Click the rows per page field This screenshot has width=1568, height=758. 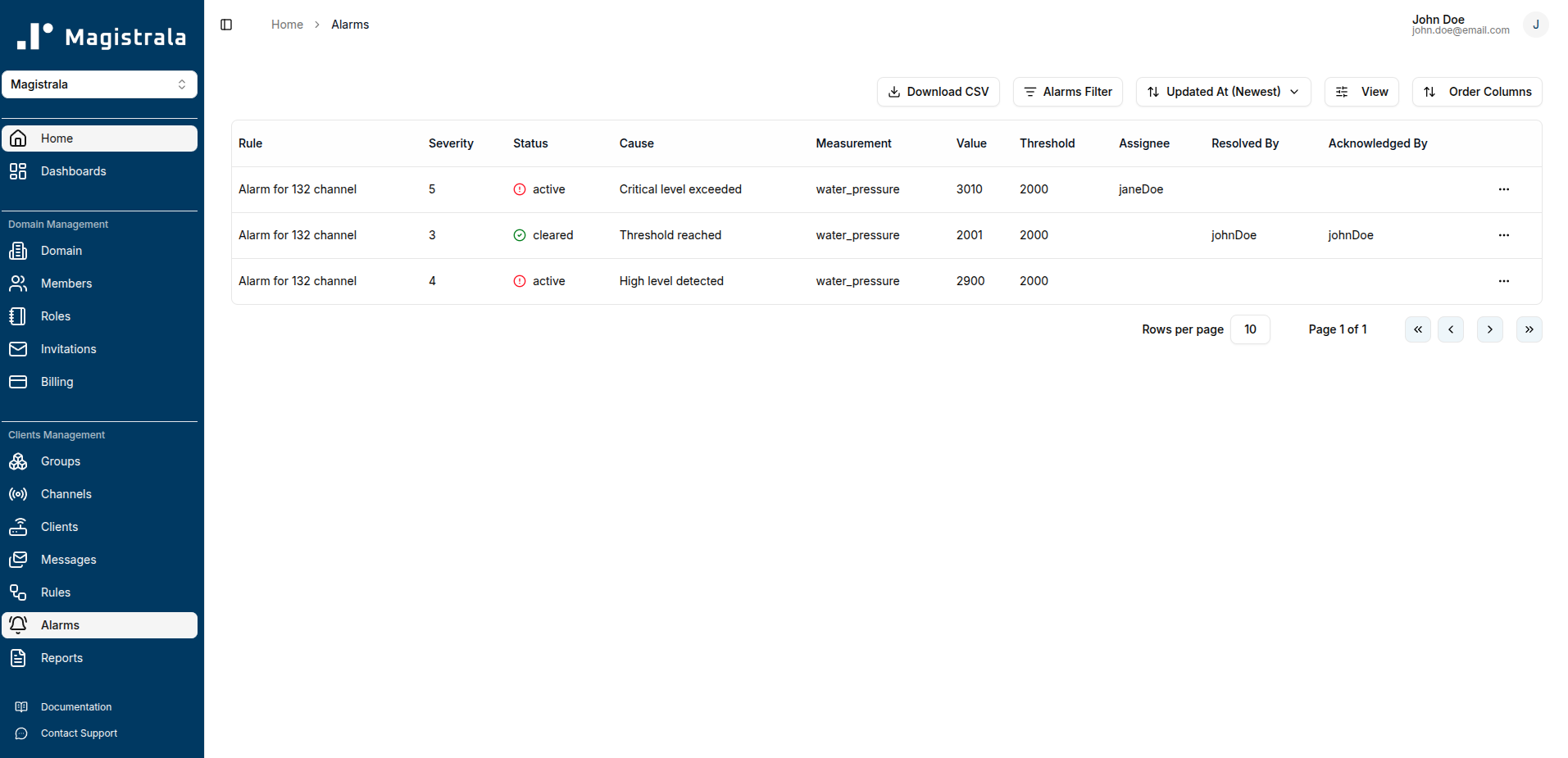(x=1249, y=329)
